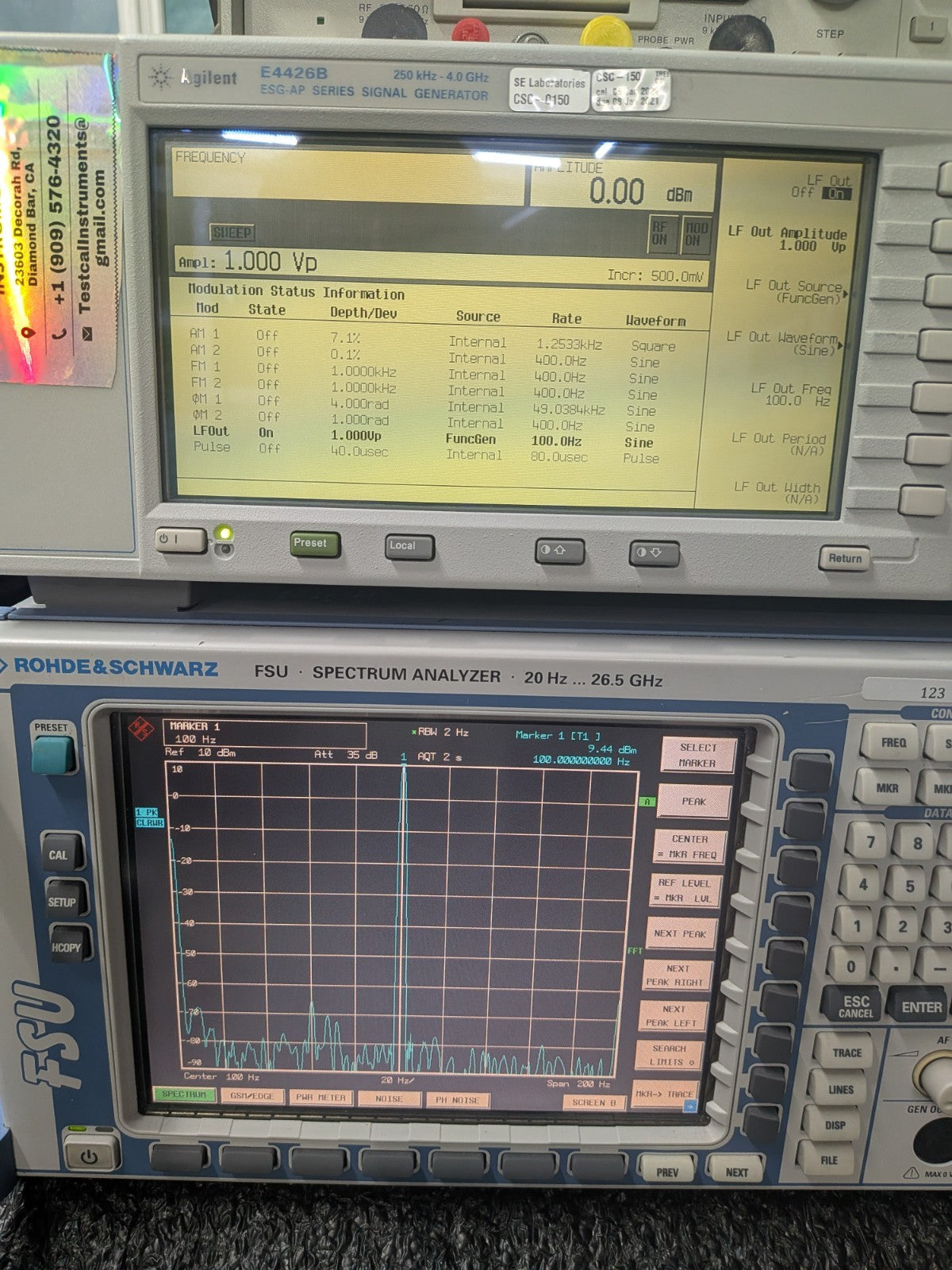Select LF Out Amplitude 1.000 Vp softkey
The height and width of the screenshot is (1270, 952).
click(786, 239)
